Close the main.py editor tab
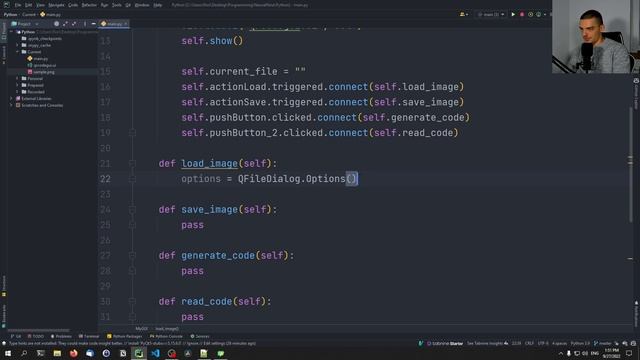This screenshot has width=640, height=360. (x=126, y=24)
